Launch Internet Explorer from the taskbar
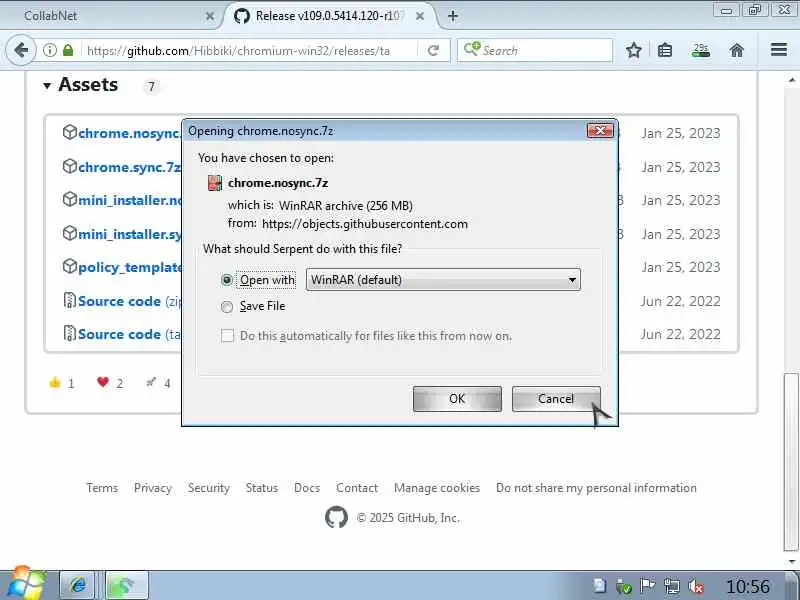Viewport: 800px width, 600px height. click(78, 585)
